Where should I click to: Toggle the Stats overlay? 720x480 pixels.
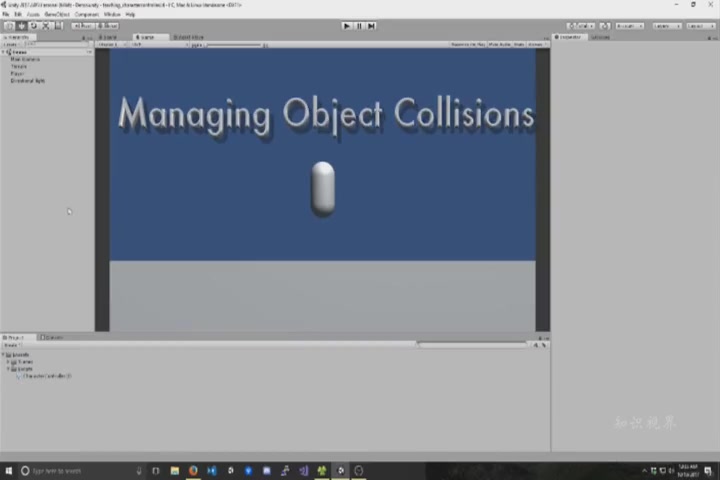point(518,44)
